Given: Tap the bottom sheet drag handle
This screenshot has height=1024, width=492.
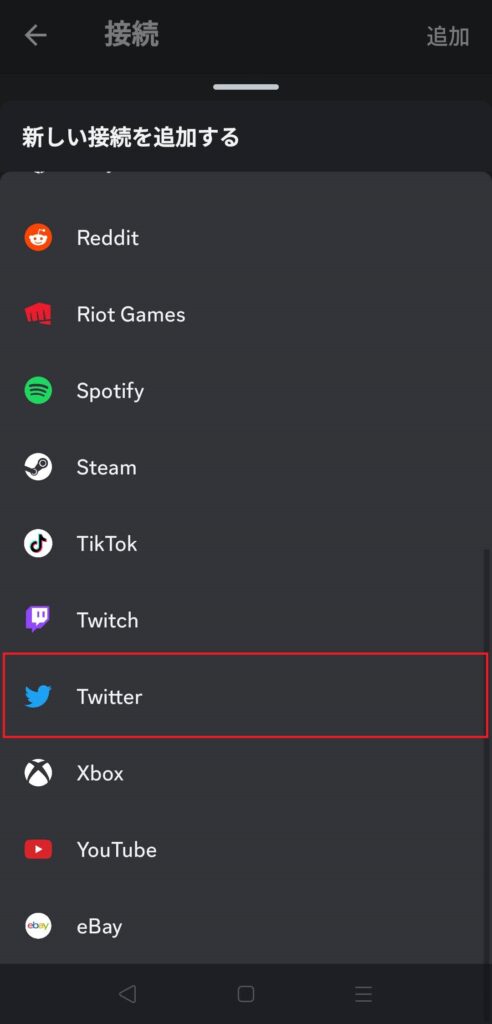Looking at the screenshot, I should pyautogui.click(x=246, y=87).
